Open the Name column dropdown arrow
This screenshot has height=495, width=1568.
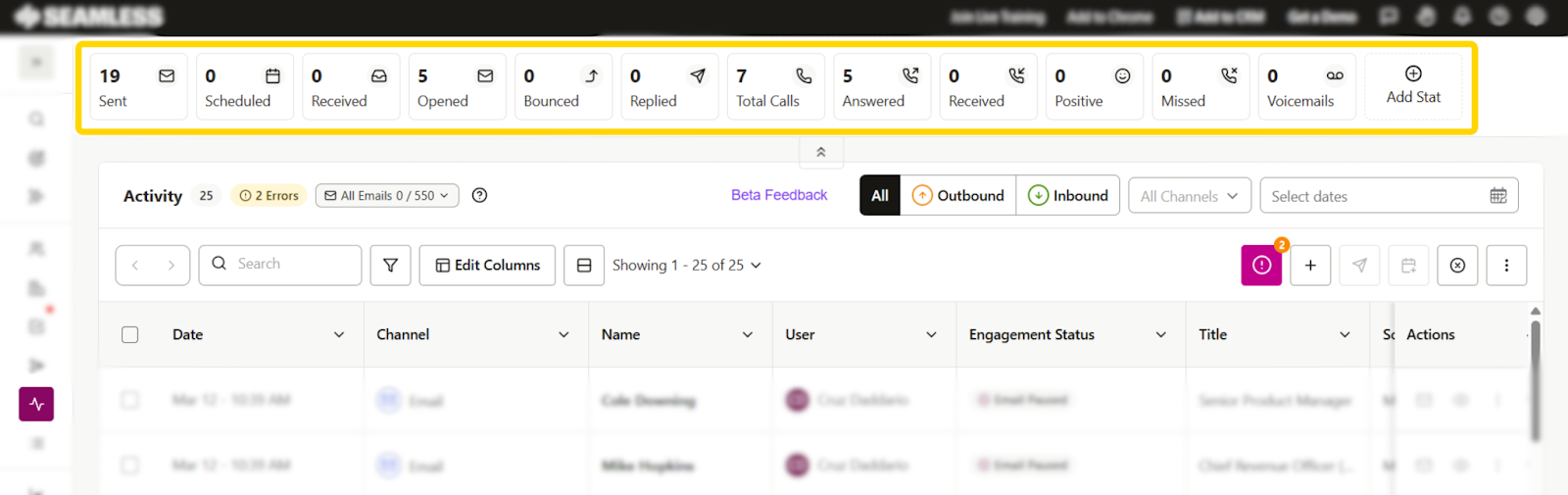point(748,335)
